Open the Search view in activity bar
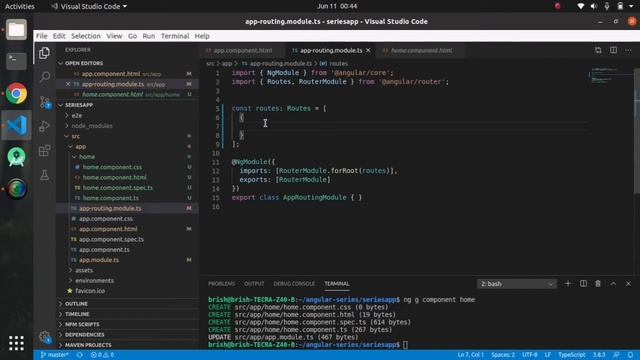640x360 pixels. (x=44, y=77)
